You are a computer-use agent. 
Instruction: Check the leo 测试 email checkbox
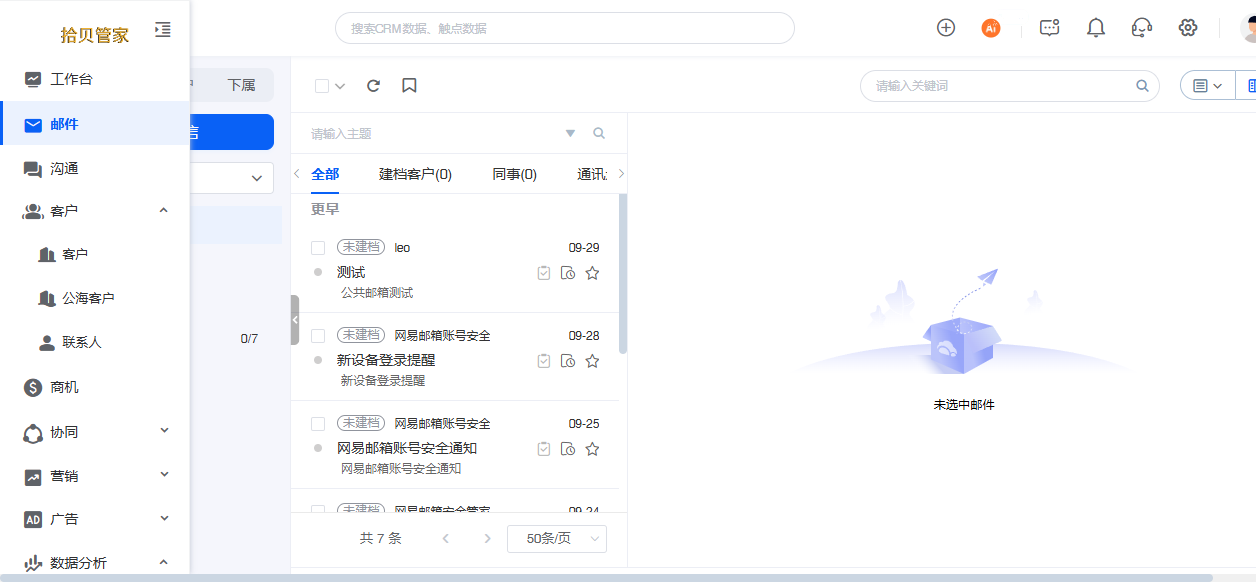tap(318, 248)
